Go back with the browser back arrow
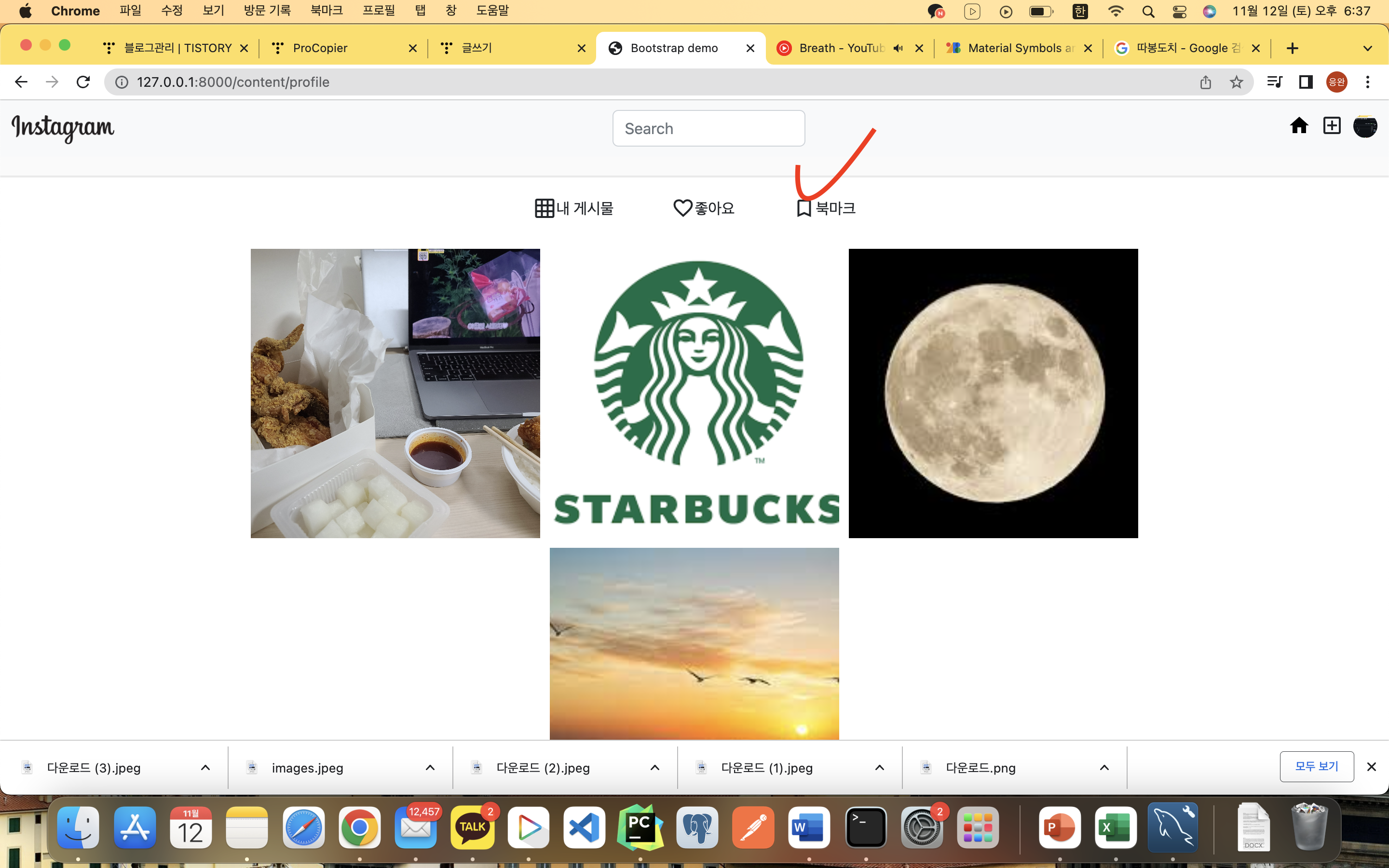1389x868 pixels. [21, 82]
